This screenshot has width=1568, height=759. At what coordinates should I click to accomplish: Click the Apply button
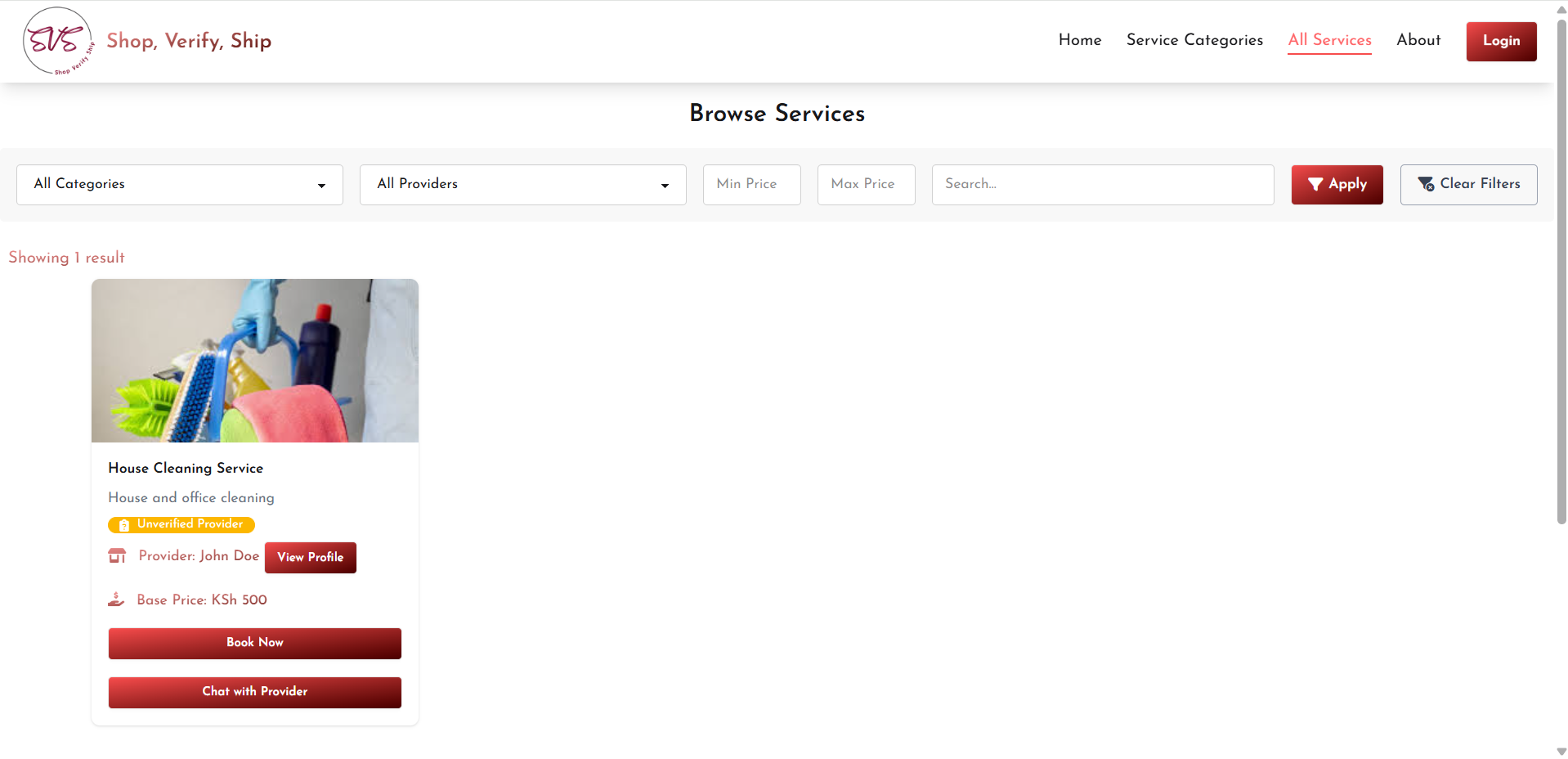(1337, 185)
